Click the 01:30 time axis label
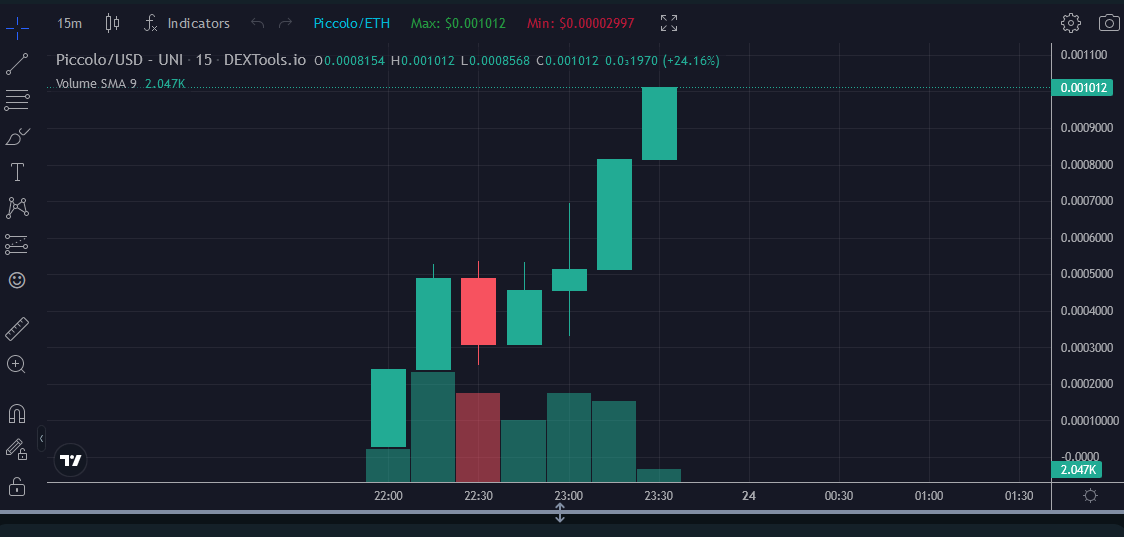The height and width of the screenshot is (537, 1124). [1019, 495]
